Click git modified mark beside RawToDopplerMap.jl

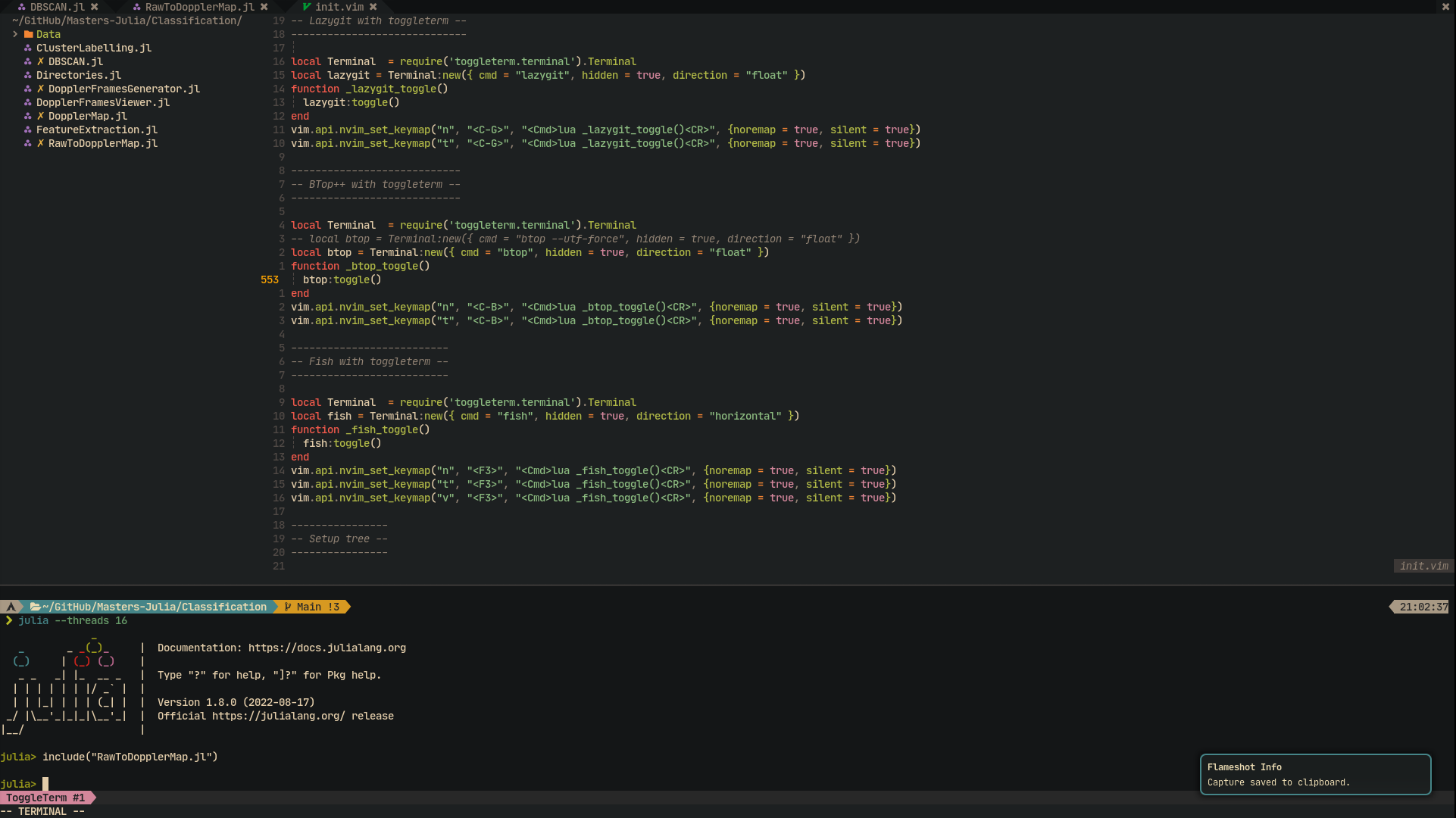point(40,143)
